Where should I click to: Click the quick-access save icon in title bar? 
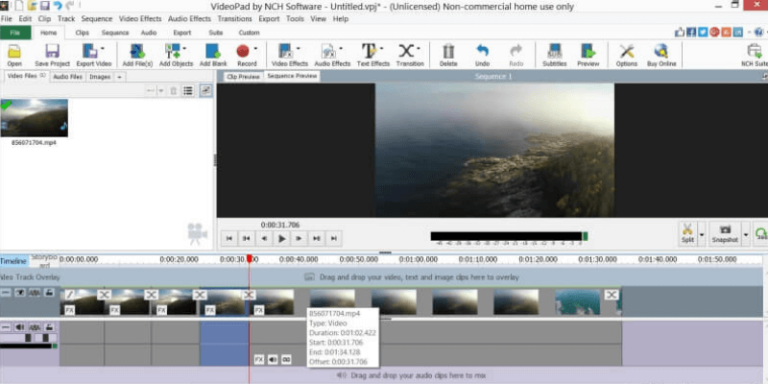[x=45, y=6]
